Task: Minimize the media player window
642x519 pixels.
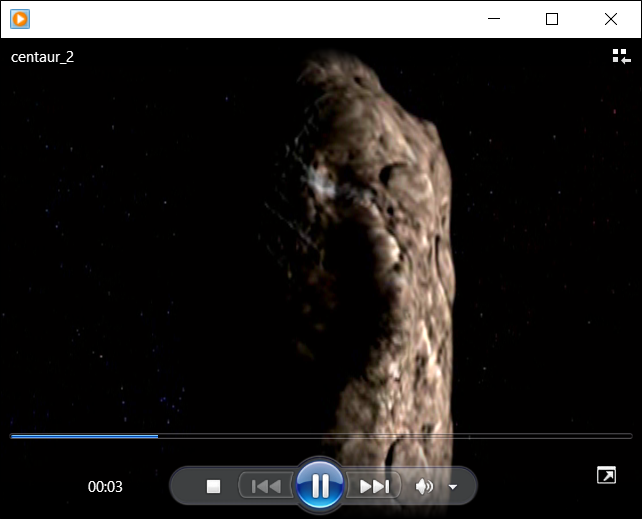Action: click(491, 18)
